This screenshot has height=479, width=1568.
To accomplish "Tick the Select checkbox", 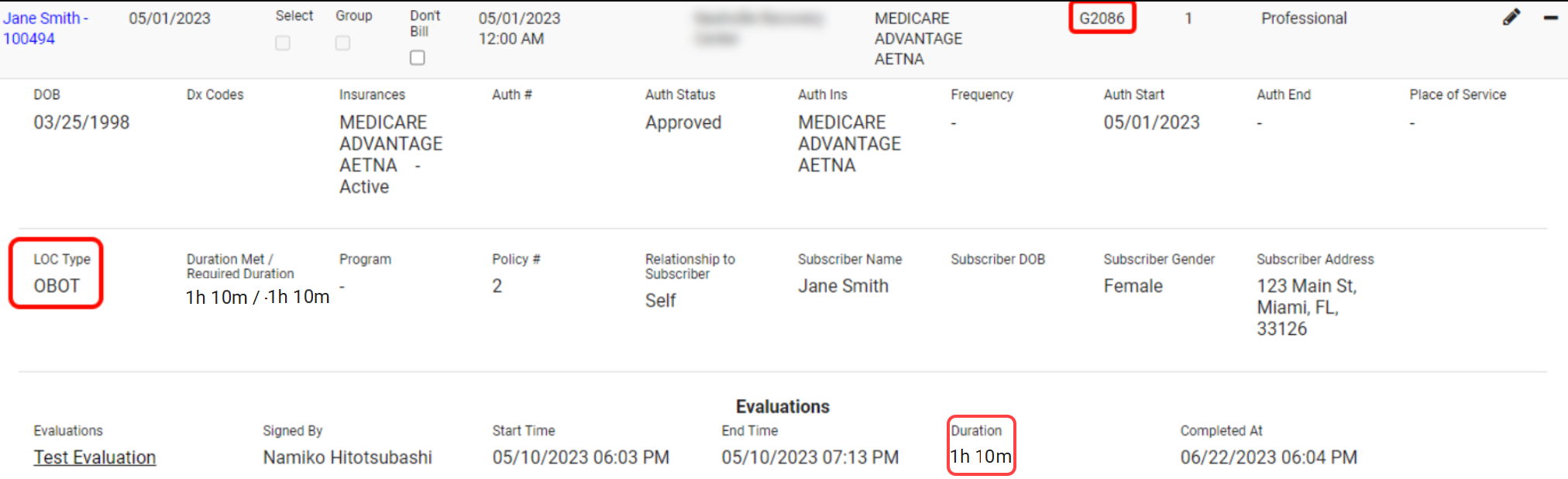I will [283, 43].
